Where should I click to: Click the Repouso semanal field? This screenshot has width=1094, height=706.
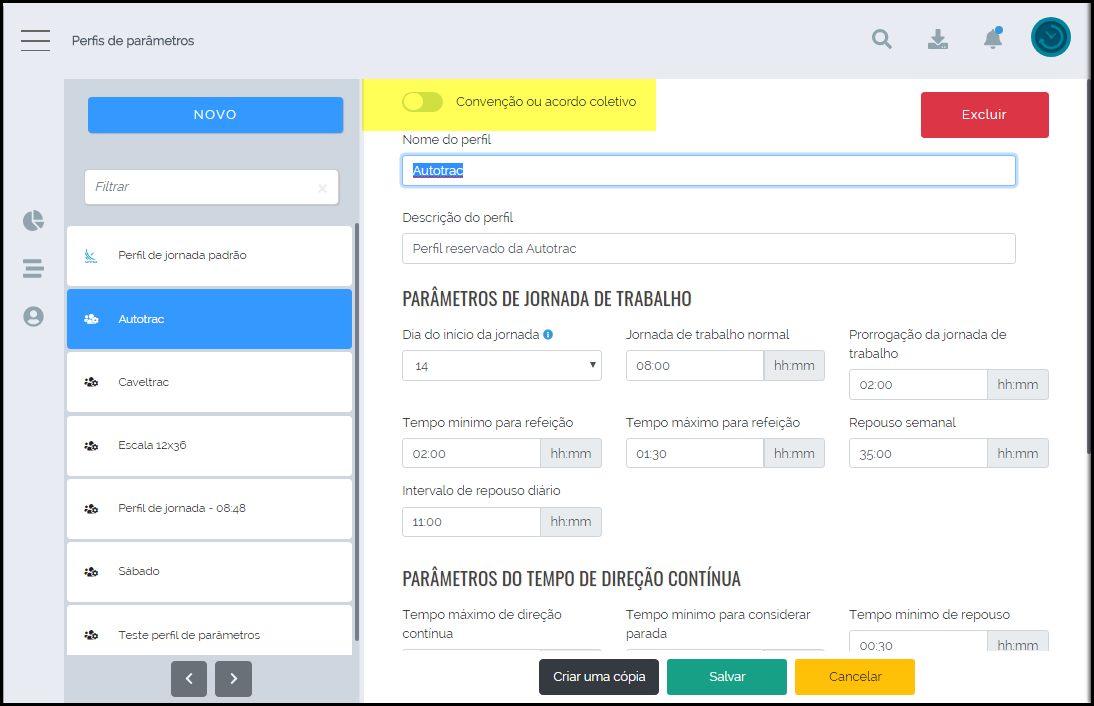pos(918,453)
